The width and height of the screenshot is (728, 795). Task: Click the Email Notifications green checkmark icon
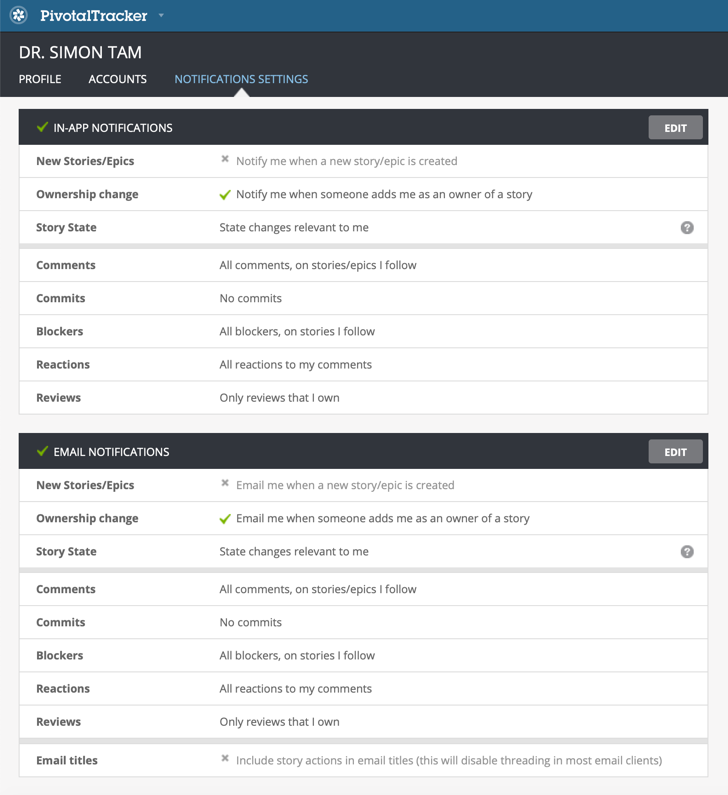click(x=42, y=452)
